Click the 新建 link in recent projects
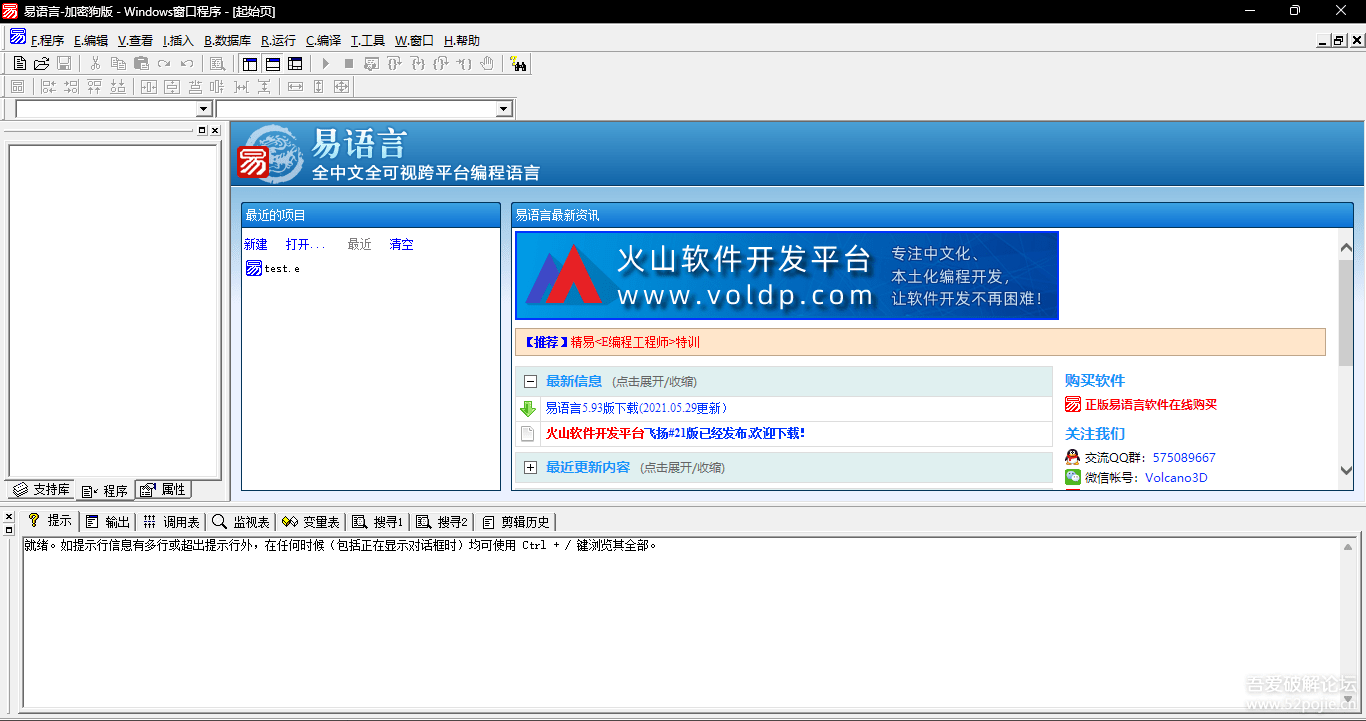1366x721 pixels. (256, 244)
